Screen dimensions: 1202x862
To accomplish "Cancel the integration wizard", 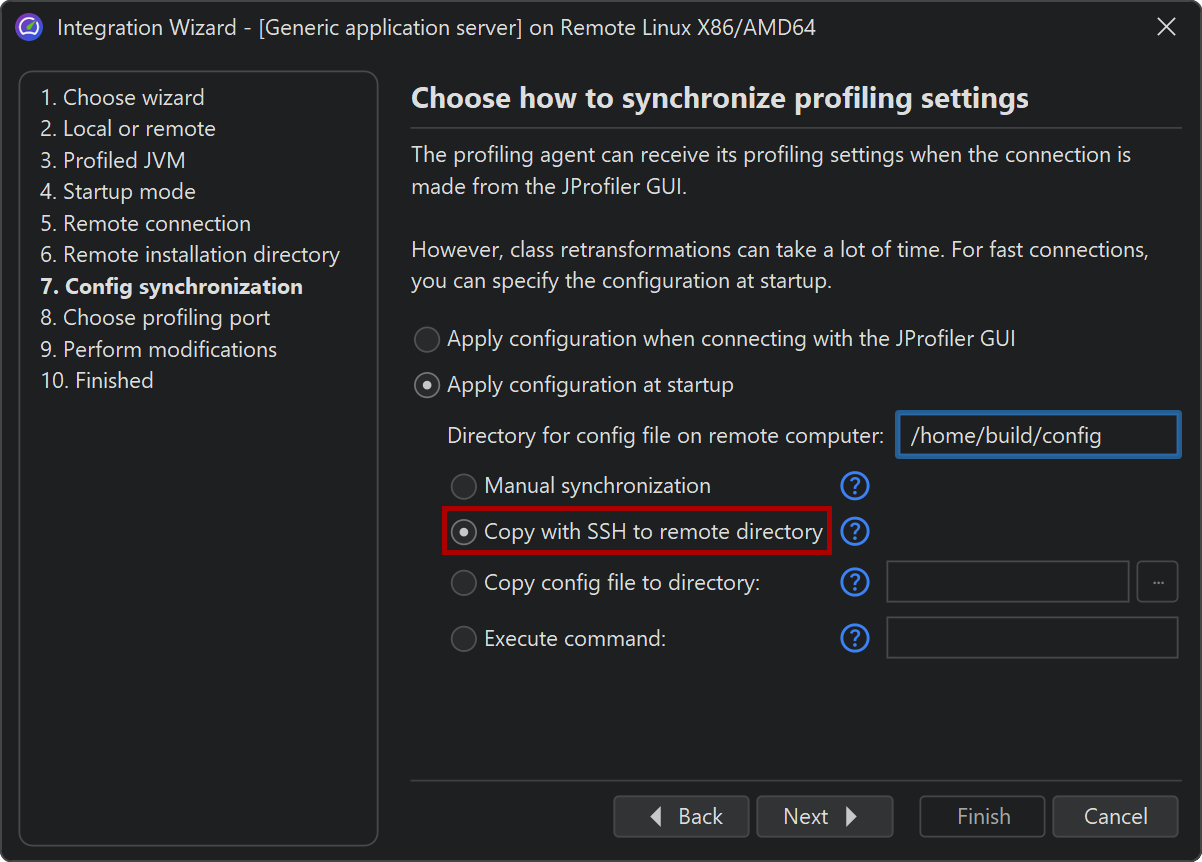I will point(1115,817).
